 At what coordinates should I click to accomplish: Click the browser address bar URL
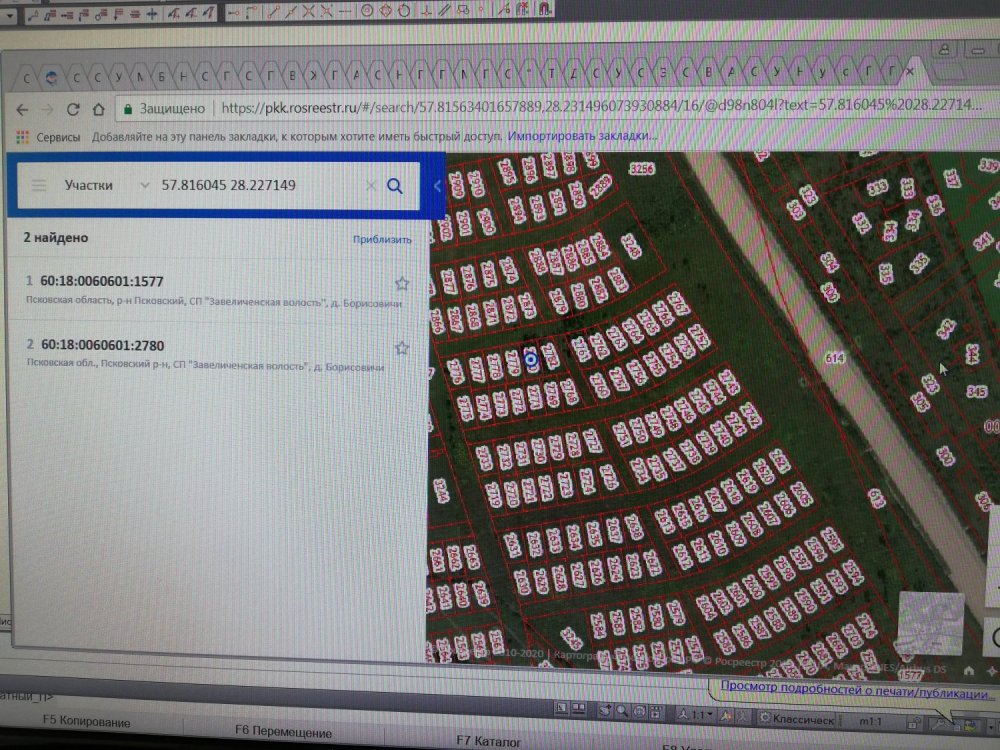[x=590, y=108]
